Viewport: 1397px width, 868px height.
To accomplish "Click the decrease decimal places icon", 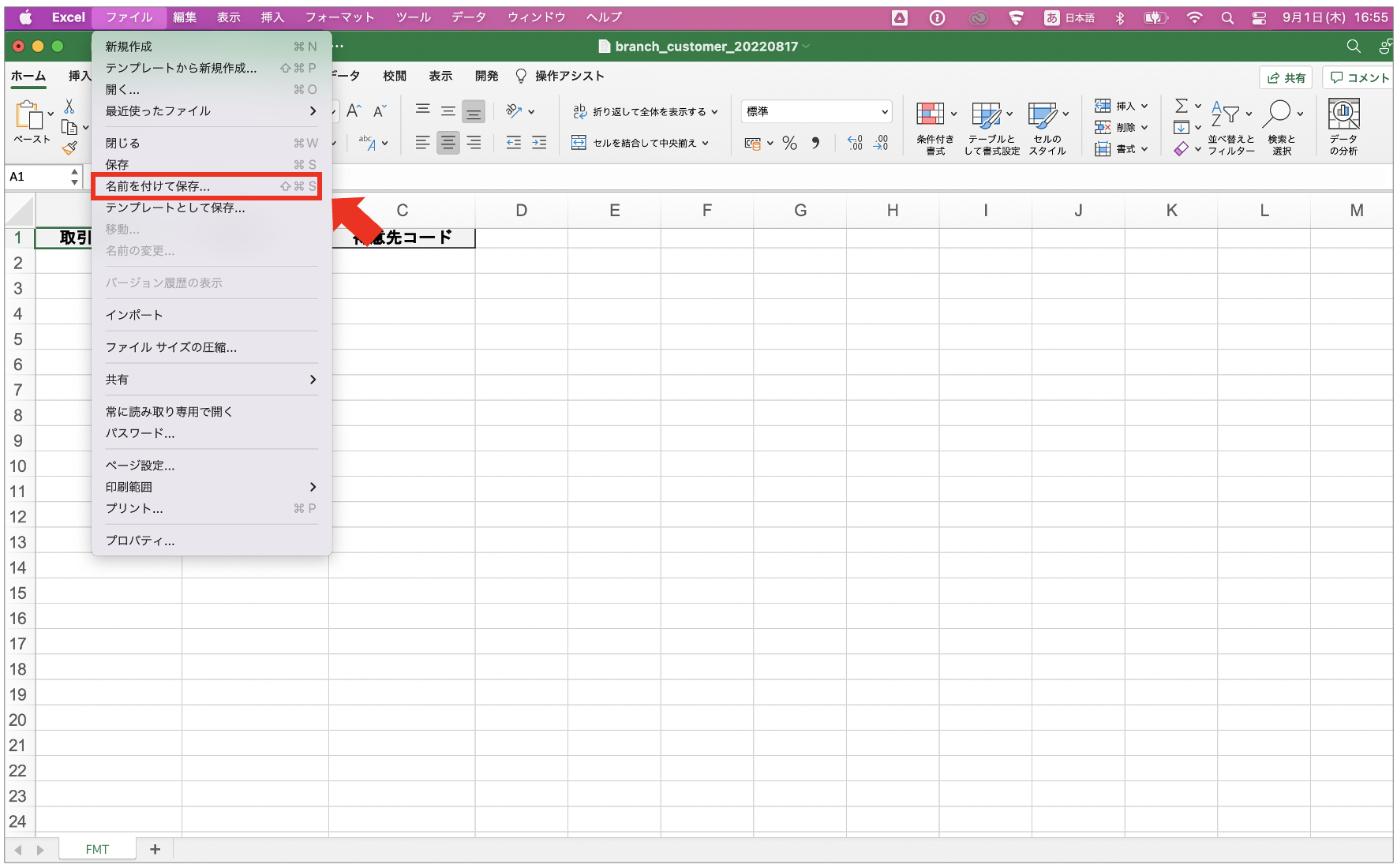I will (881, 143).
